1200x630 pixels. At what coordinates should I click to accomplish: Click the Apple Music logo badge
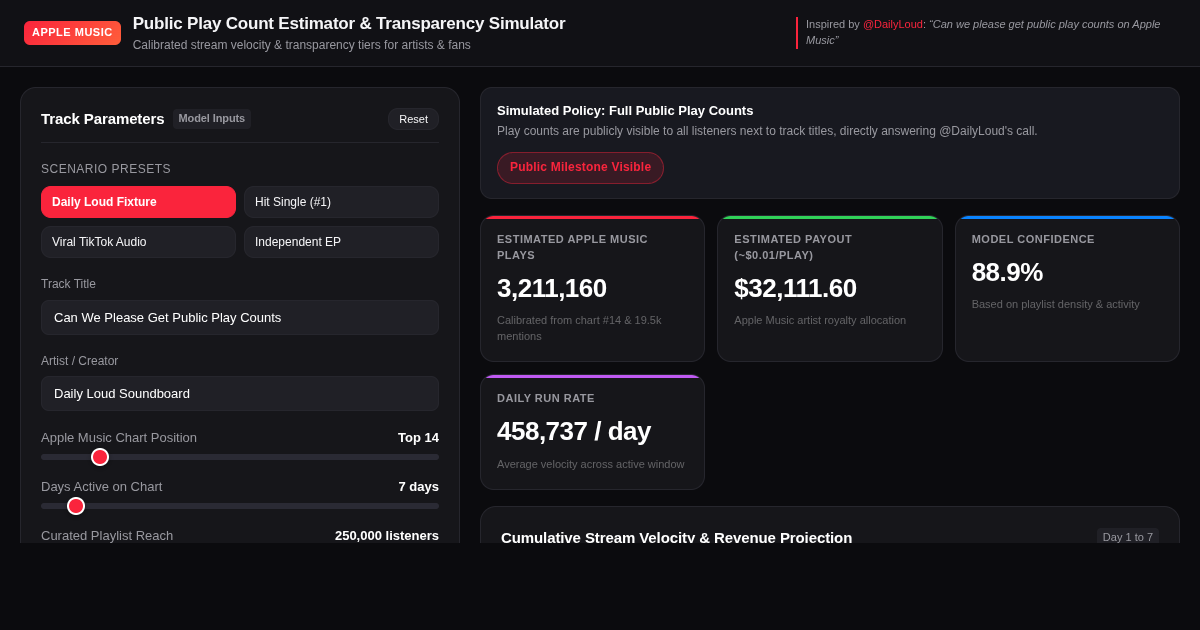click(72, 33)
